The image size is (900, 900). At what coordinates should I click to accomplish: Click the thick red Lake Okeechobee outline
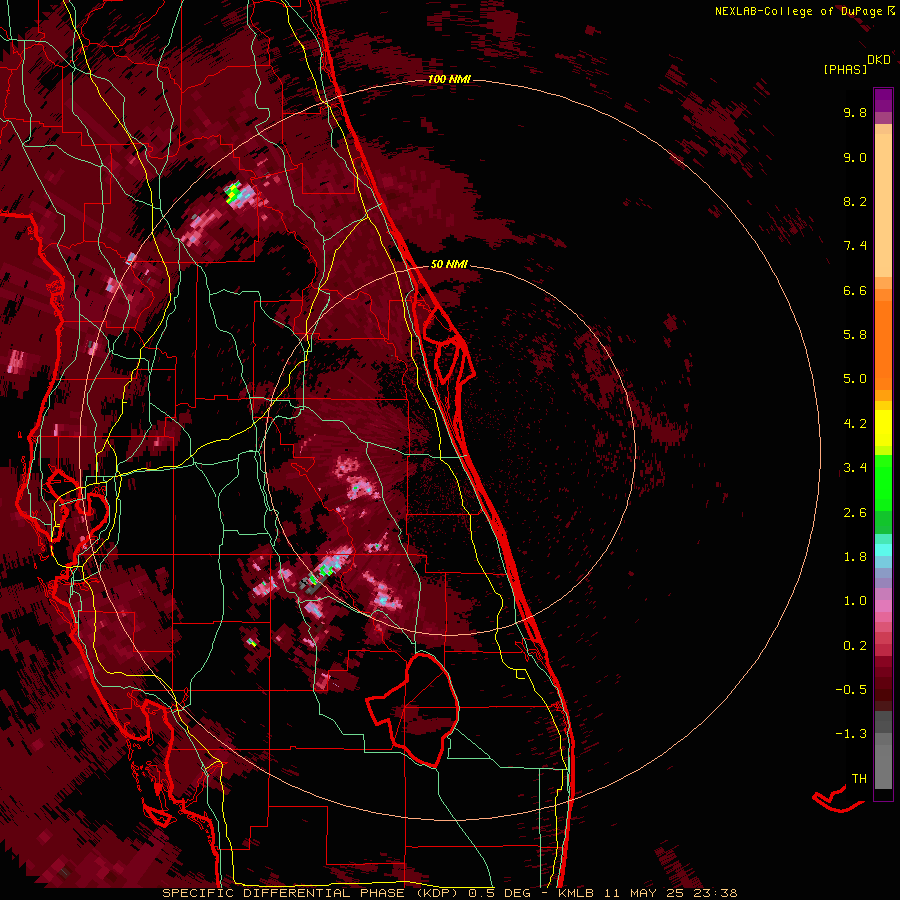413,709
